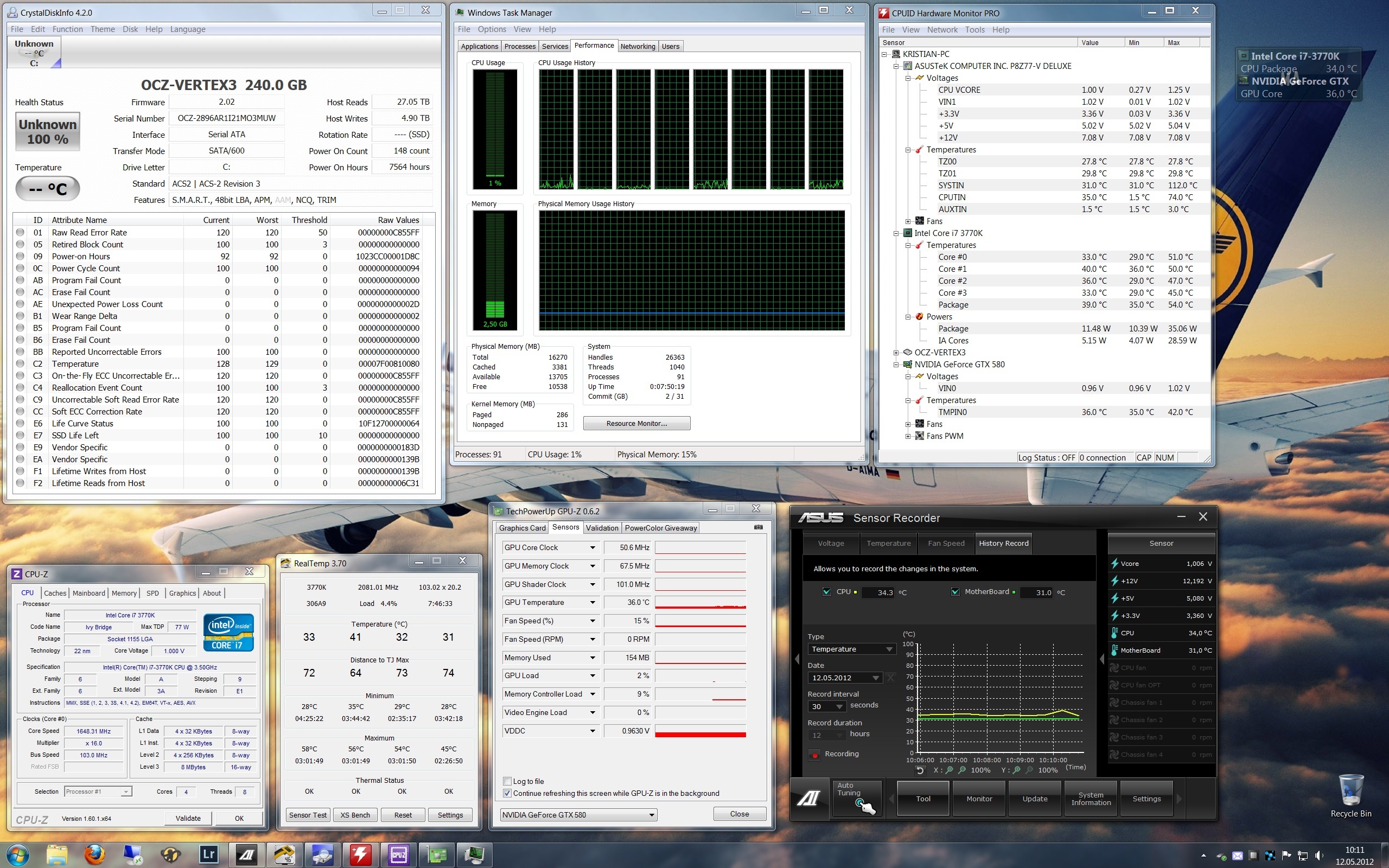Click the Unknown 100 % health status box

48,131
